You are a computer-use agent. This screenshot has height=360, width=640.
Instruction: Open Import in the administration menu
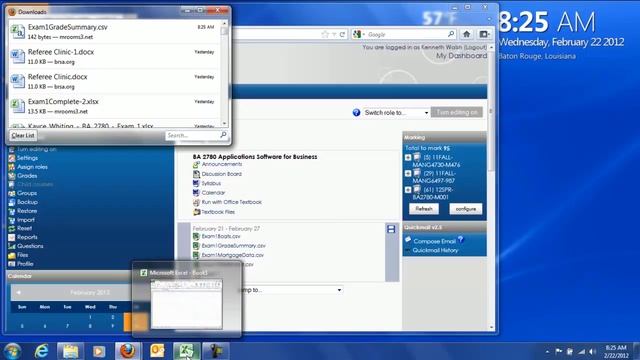point(26,220)
